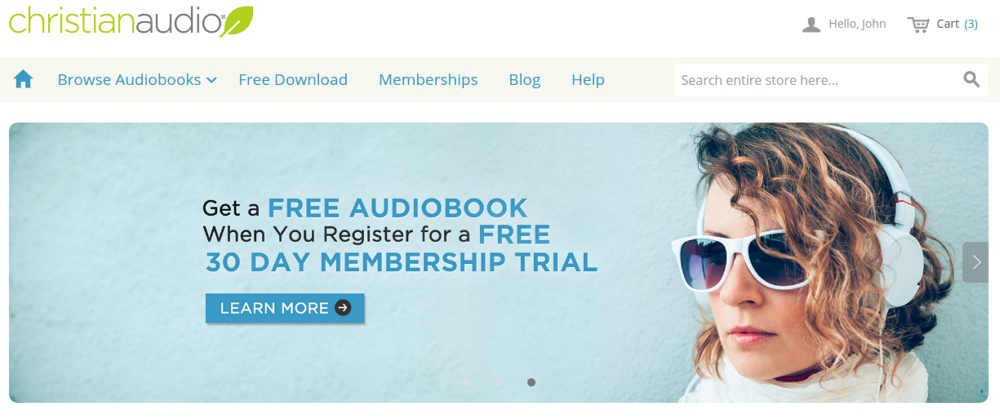1000x420 pixels.
Task: Select the first carousel dot indicator
Action: 466,382
